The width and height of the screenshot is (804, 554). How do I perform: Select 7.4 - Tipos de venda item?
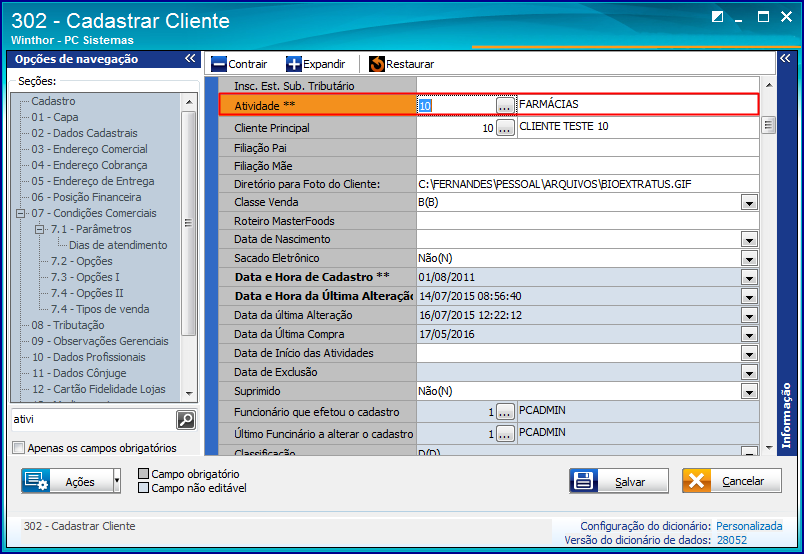coord(100,309)
